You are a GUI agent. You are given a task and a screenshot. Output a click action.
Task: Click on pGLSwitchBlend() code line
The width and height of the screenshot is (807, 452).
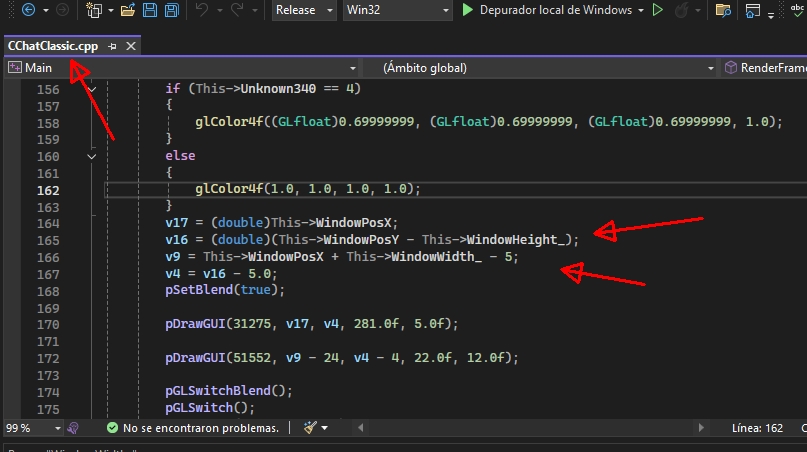coord(229,391)
